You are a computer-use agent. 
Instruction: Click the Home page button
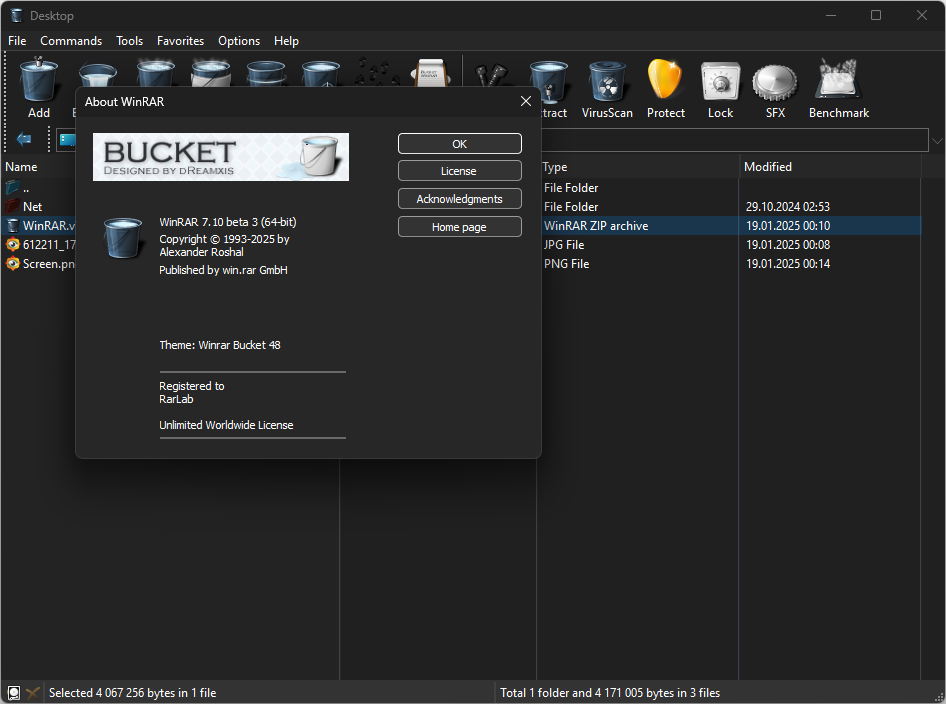point(460,227)
